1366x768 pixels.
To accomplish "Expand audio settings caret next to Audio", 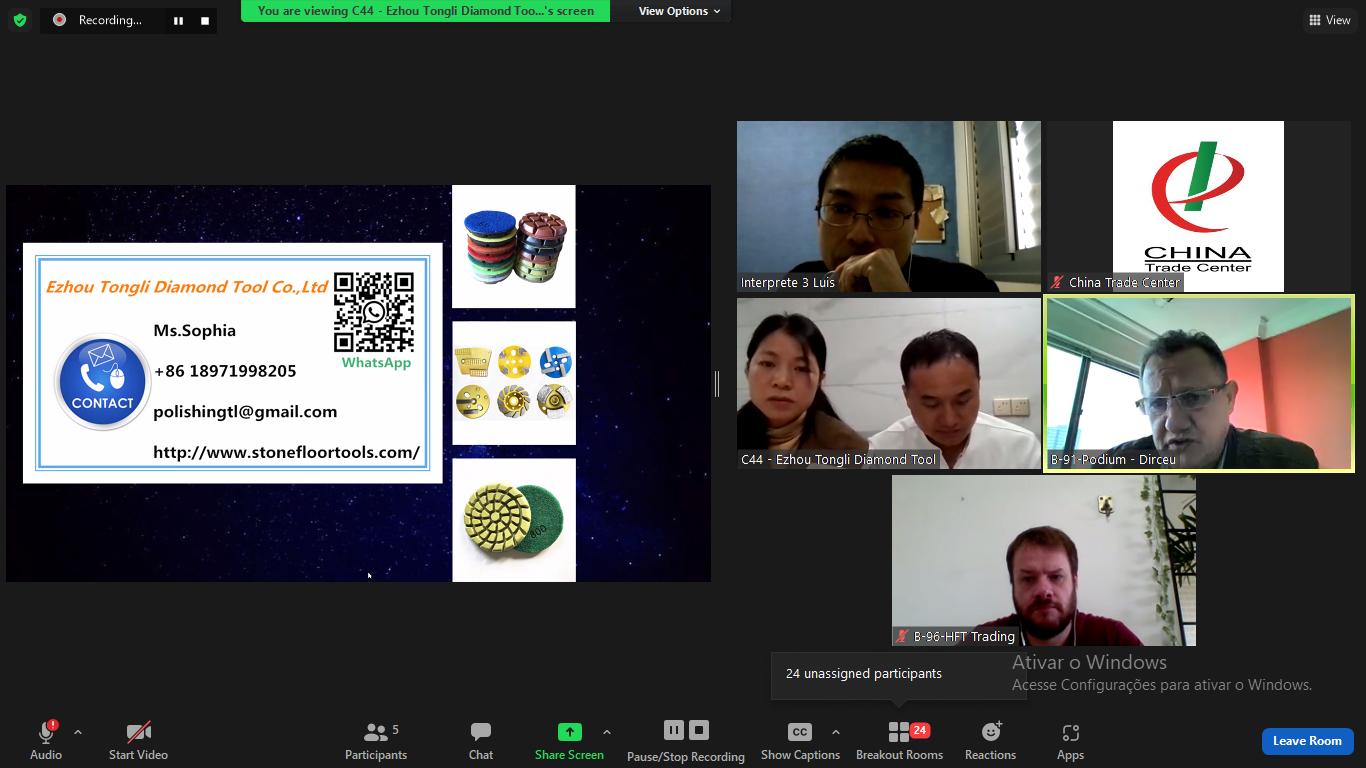I will 78,732.
